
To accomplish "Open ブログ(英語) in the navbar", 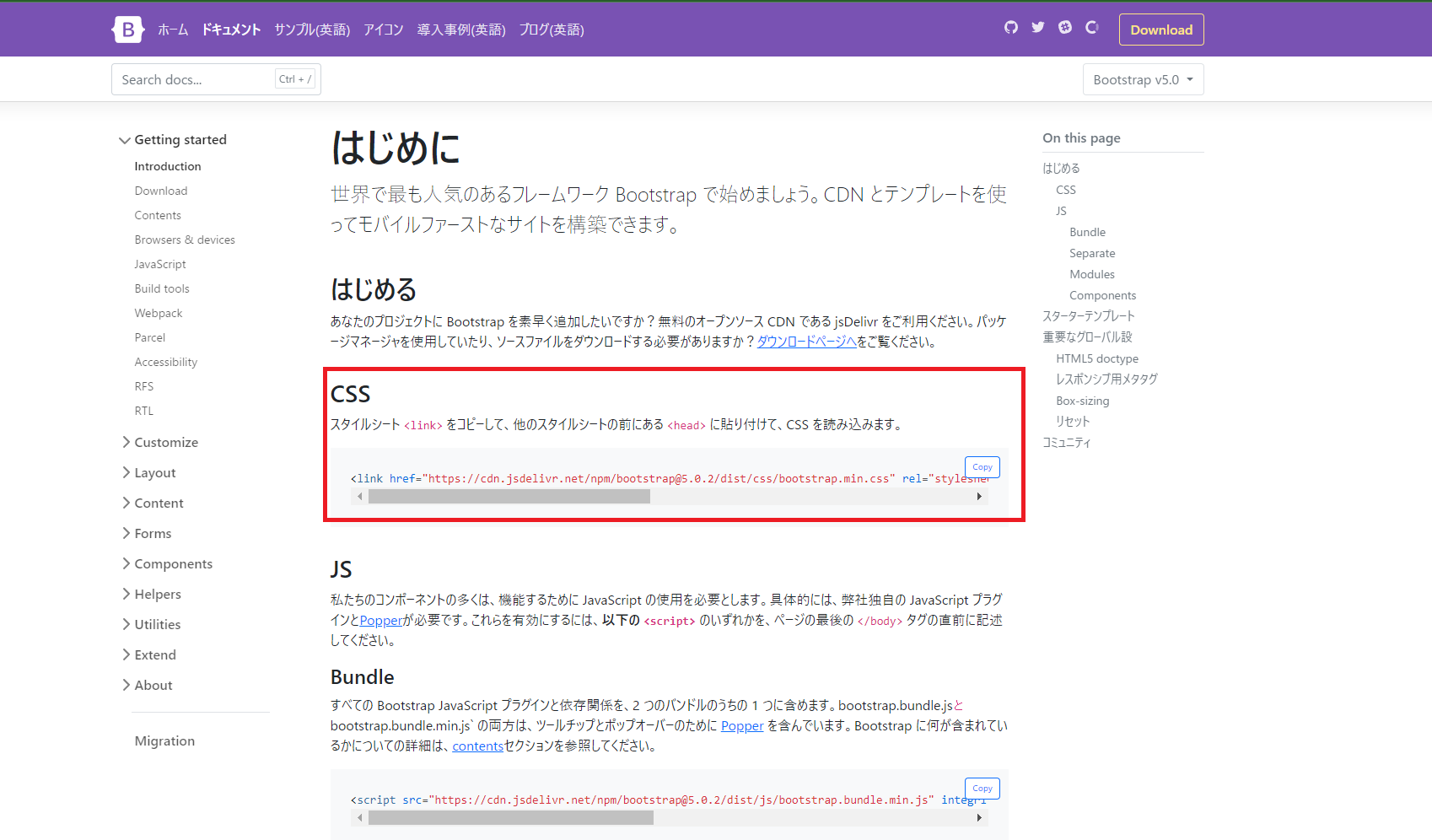I will [552, 30].
